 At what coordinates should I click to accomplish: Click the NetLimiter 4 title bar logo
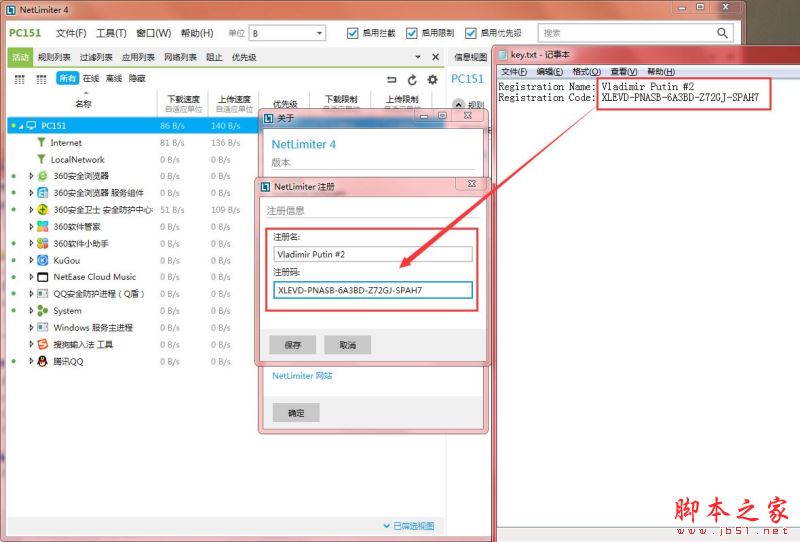coord(10,9)
